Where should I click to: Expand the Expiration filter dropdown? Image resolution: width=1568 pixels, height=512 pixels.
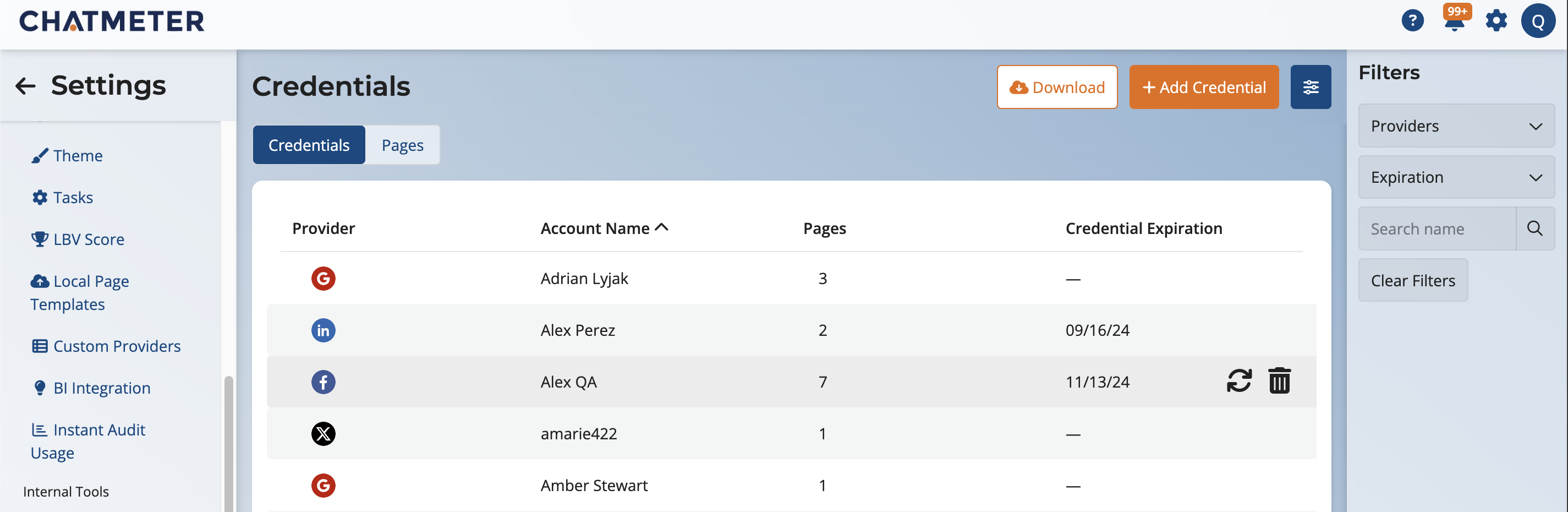click(1455, 177)
